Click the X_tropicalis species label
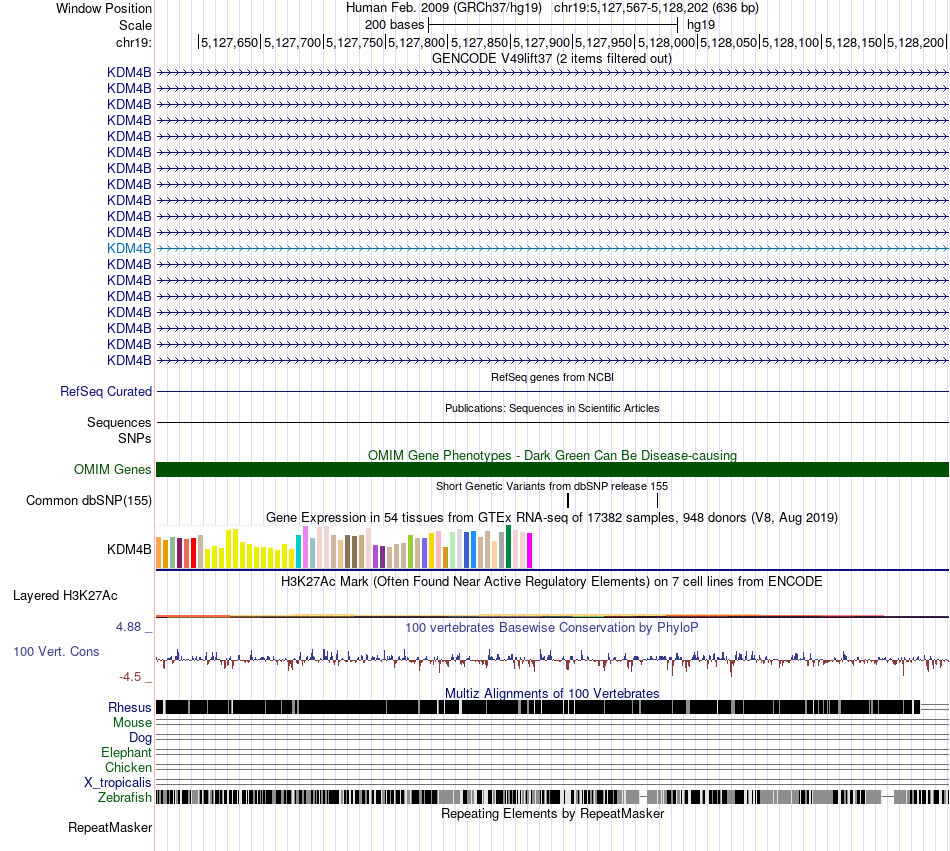Image resolution: width=950 pixels, height=851 pixels. 118,783
